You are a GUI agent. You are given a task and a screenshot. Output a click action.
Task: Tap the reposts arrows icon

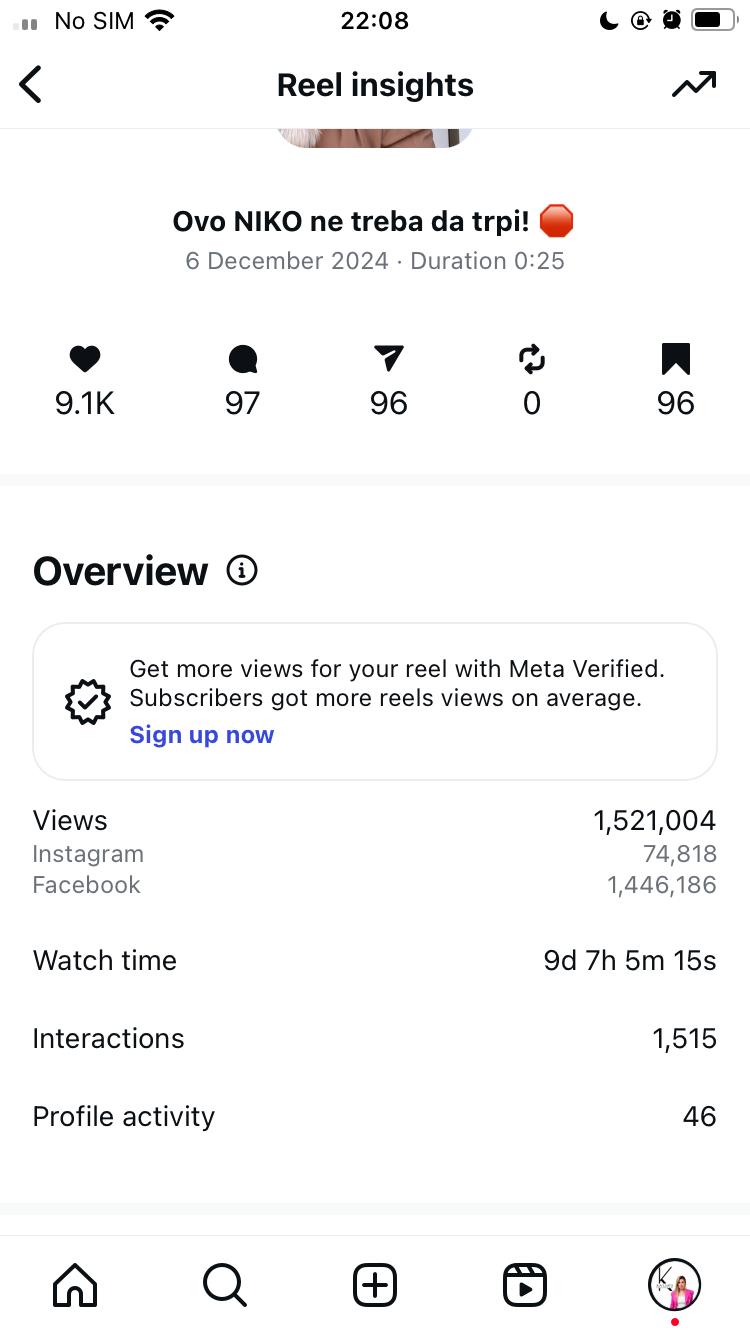coord(532,359)
